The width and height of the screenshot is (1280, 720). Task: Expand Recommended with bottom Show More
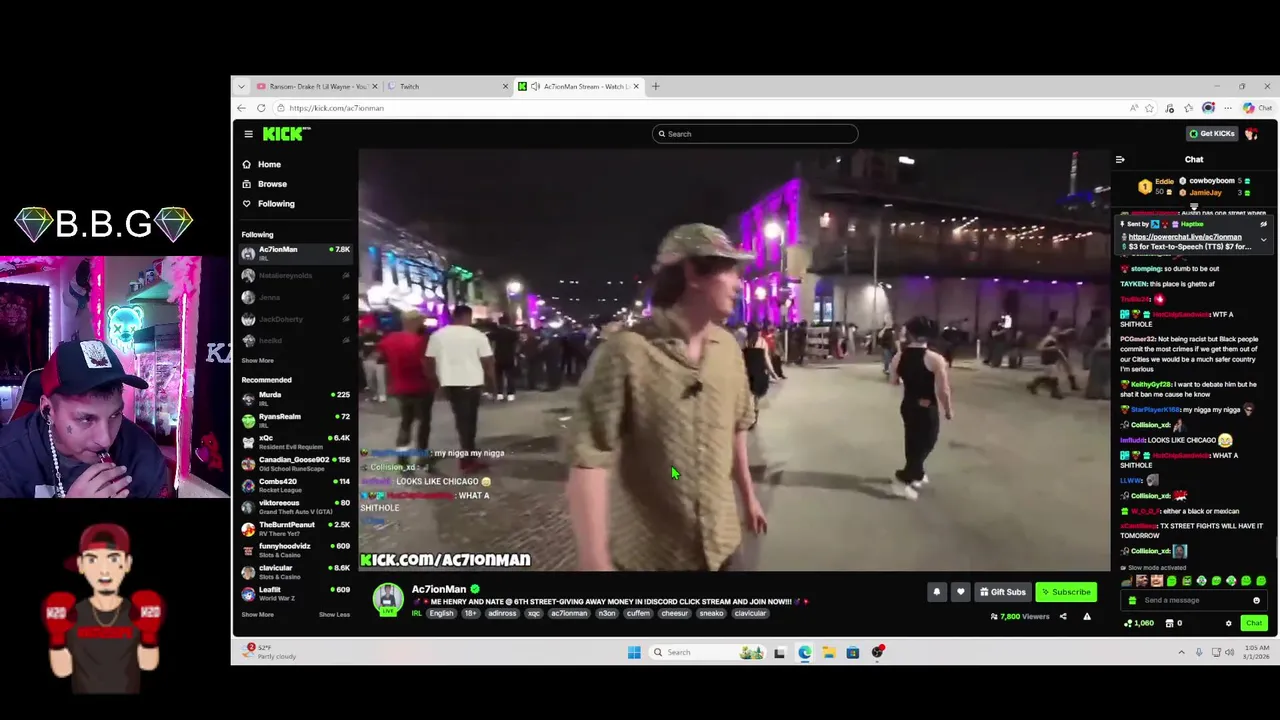[x=257, y=615]
